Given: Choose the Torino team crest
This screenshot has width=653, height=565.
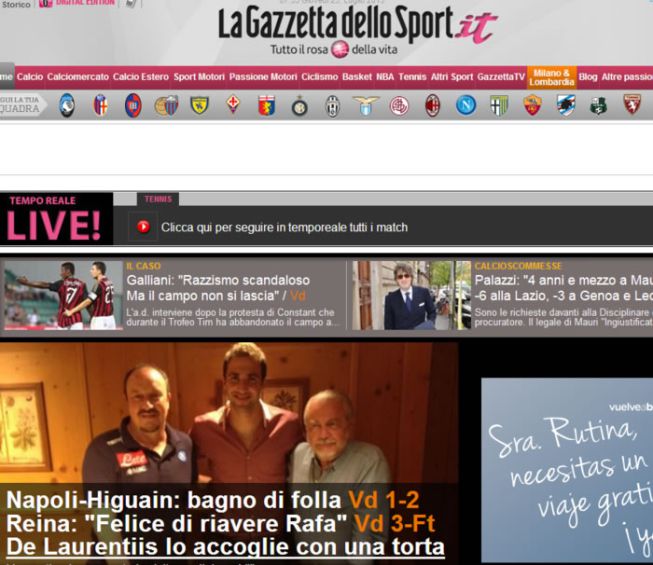Looking at the screenshot, I should tap(632, 105).
